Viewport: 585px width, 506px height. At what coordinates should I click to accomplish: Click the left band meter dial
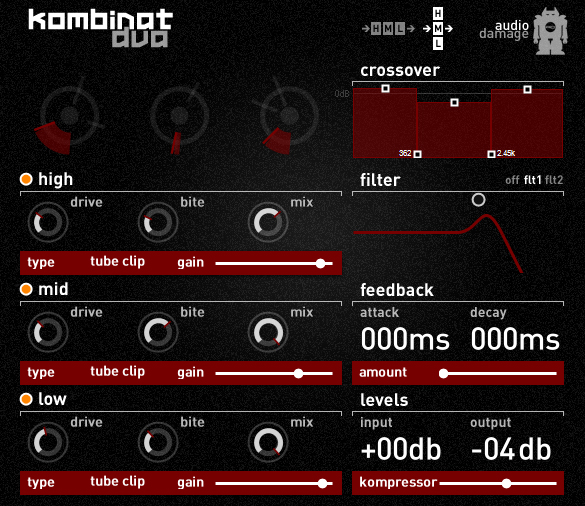tap(69, 116)
